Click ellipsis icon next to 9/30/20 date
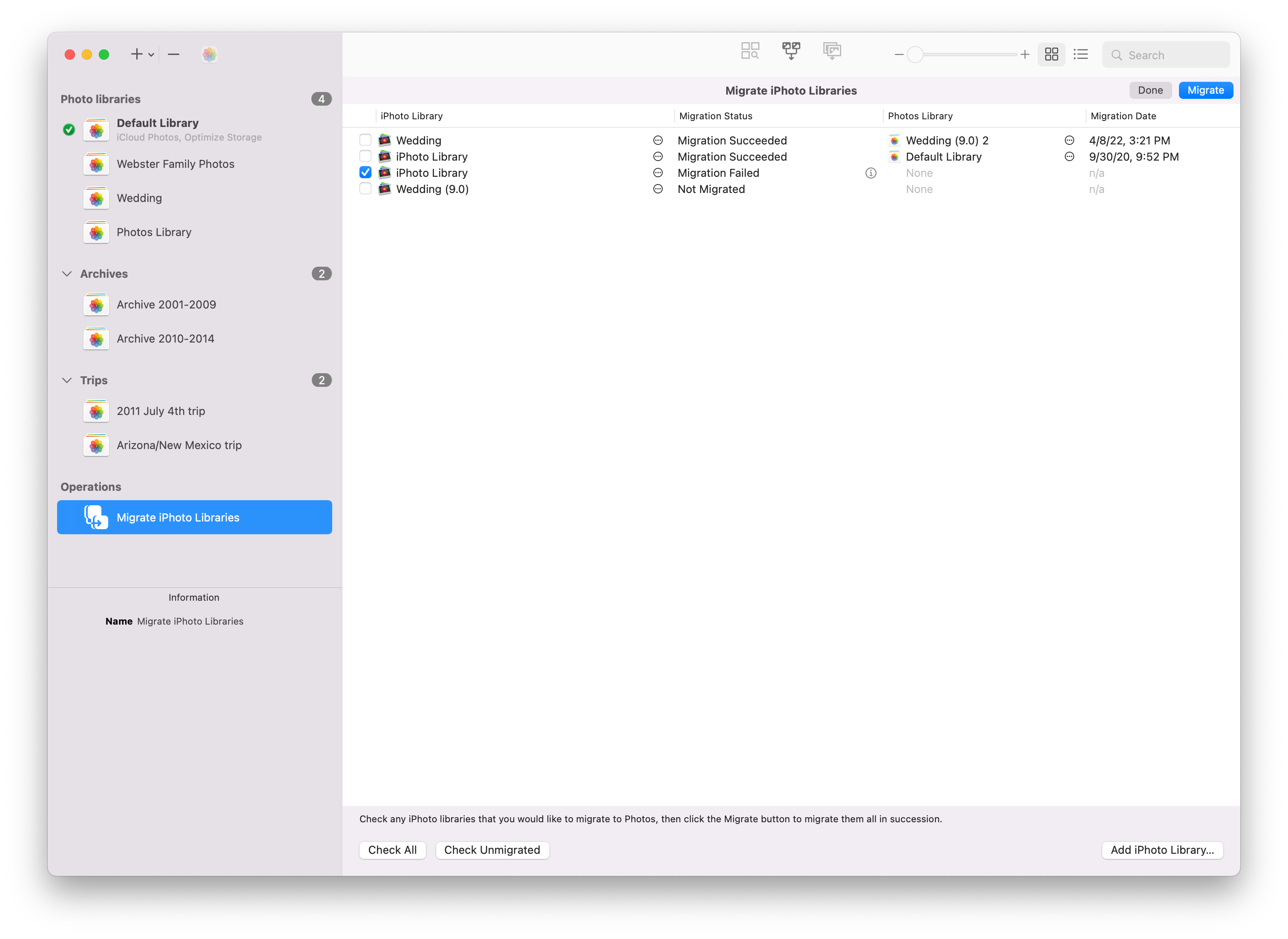This screenshot has height=939, width=1288. pos(1069,157)
